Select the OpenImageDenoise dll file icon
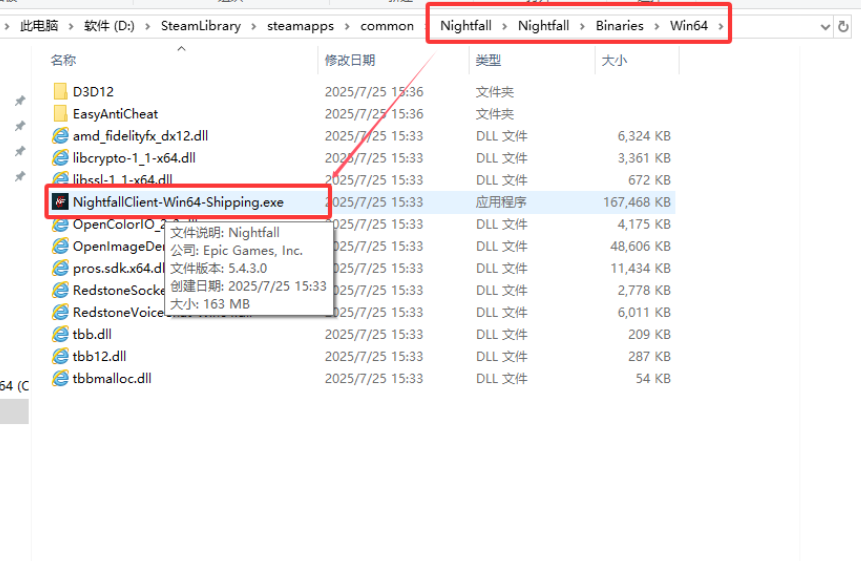The image size is (861, 561). point(60,246)
